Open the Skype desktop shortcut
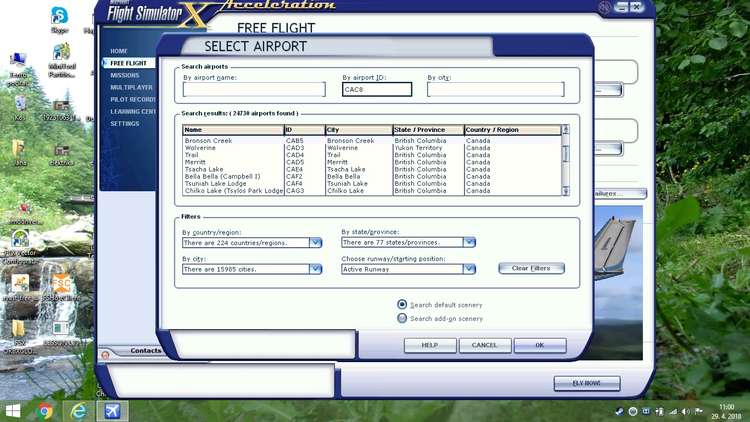 pyautogui.click(x=60, y=19)
